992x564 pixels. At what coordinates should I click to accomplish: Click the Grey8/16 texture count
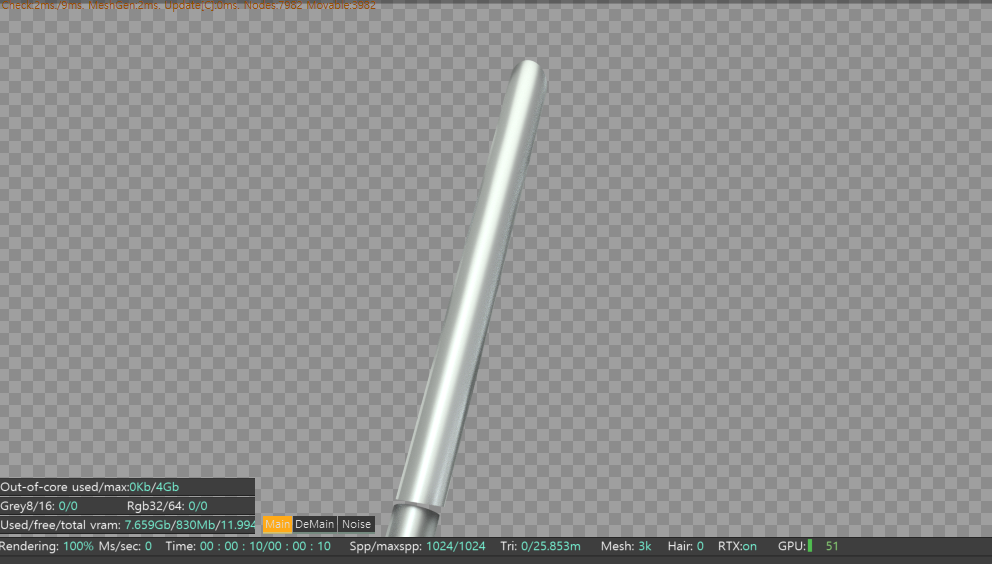point(39,506)
